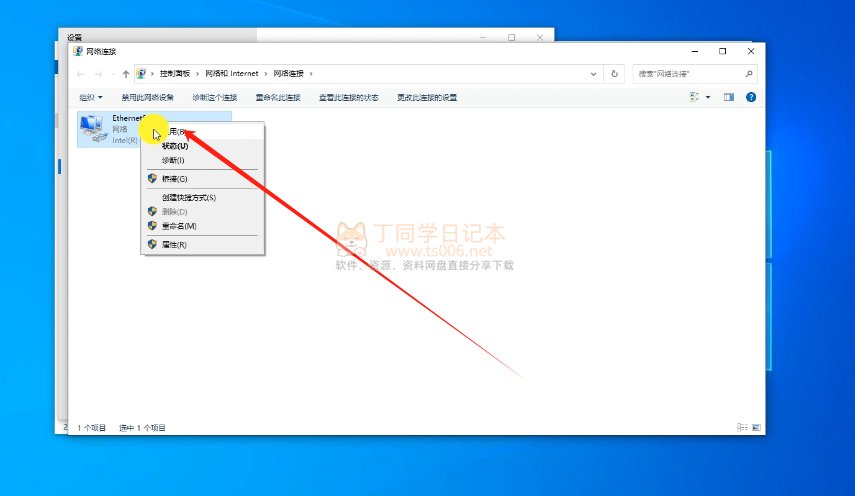Choose 删除(D) from the context menu
Viewport: 855px width, 496px height.
point(202,211)
